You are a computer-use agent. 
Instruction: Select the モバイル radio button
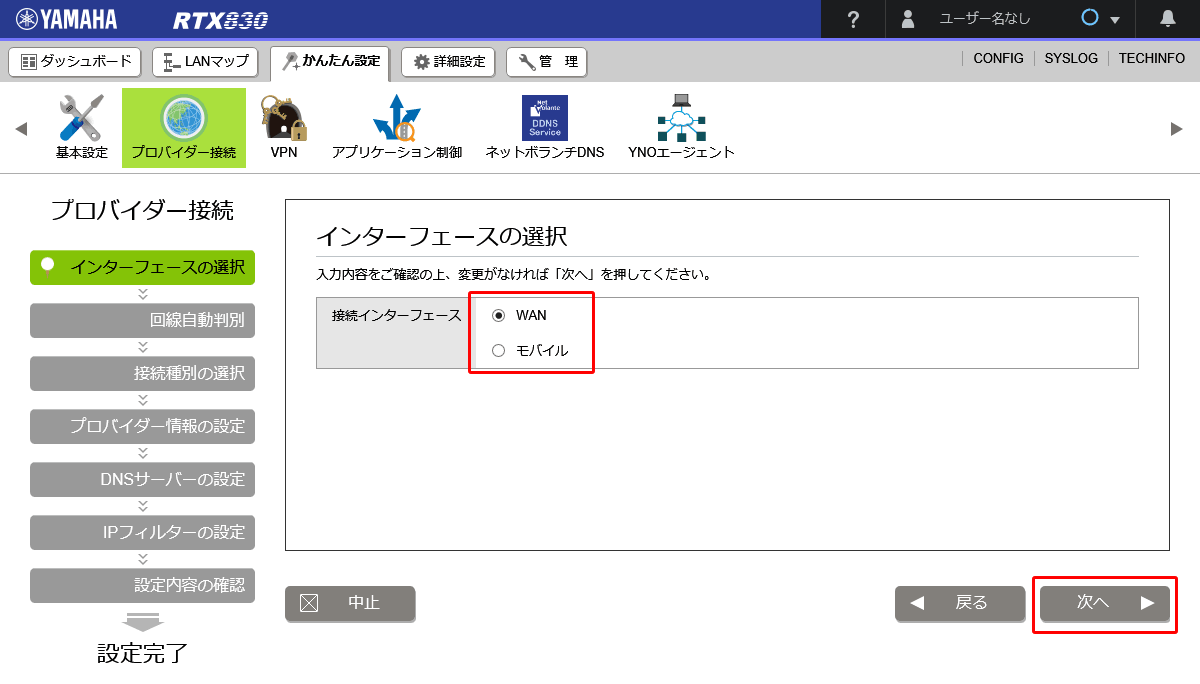pyautogui.click(x=499, y=350)
